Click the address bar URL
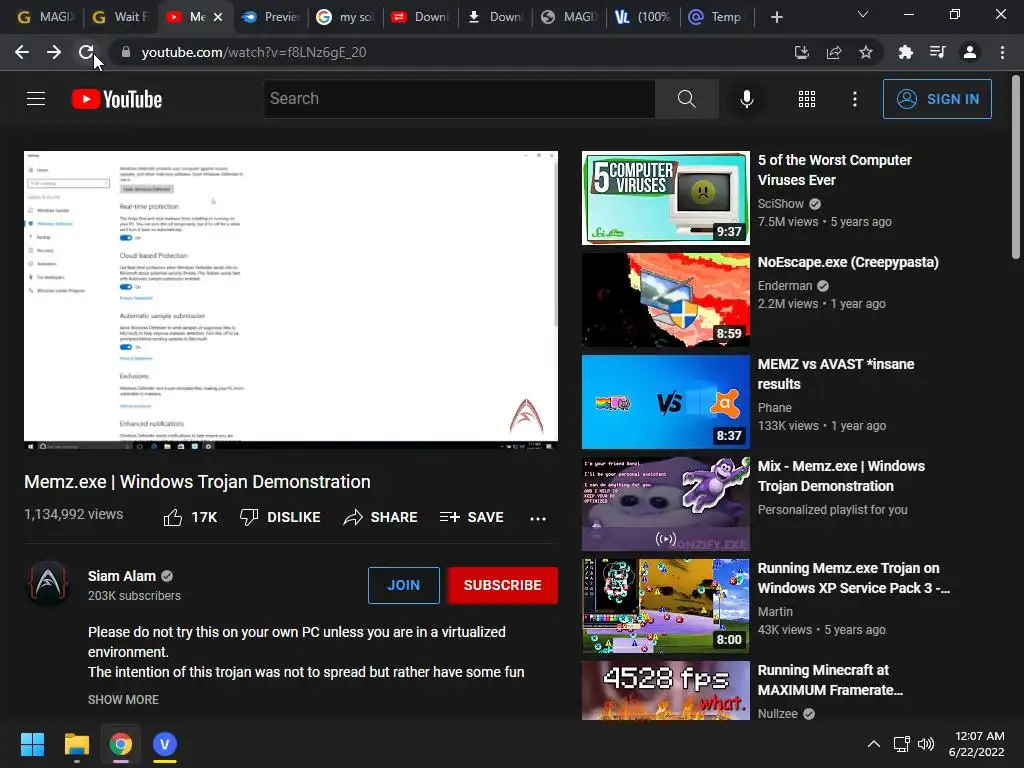The image size is (1024, 768). (x=253, y=52)
